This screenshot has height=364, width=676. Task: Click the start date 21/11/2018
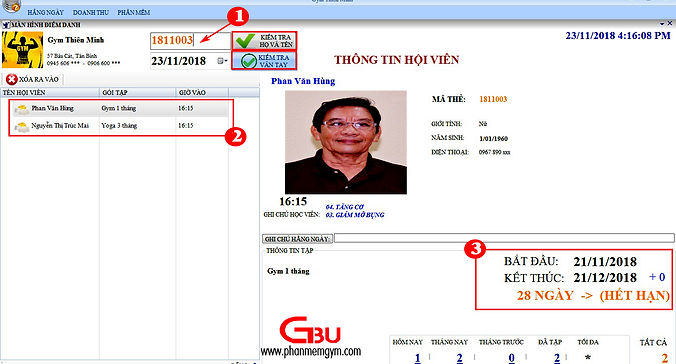coord(605,261)
